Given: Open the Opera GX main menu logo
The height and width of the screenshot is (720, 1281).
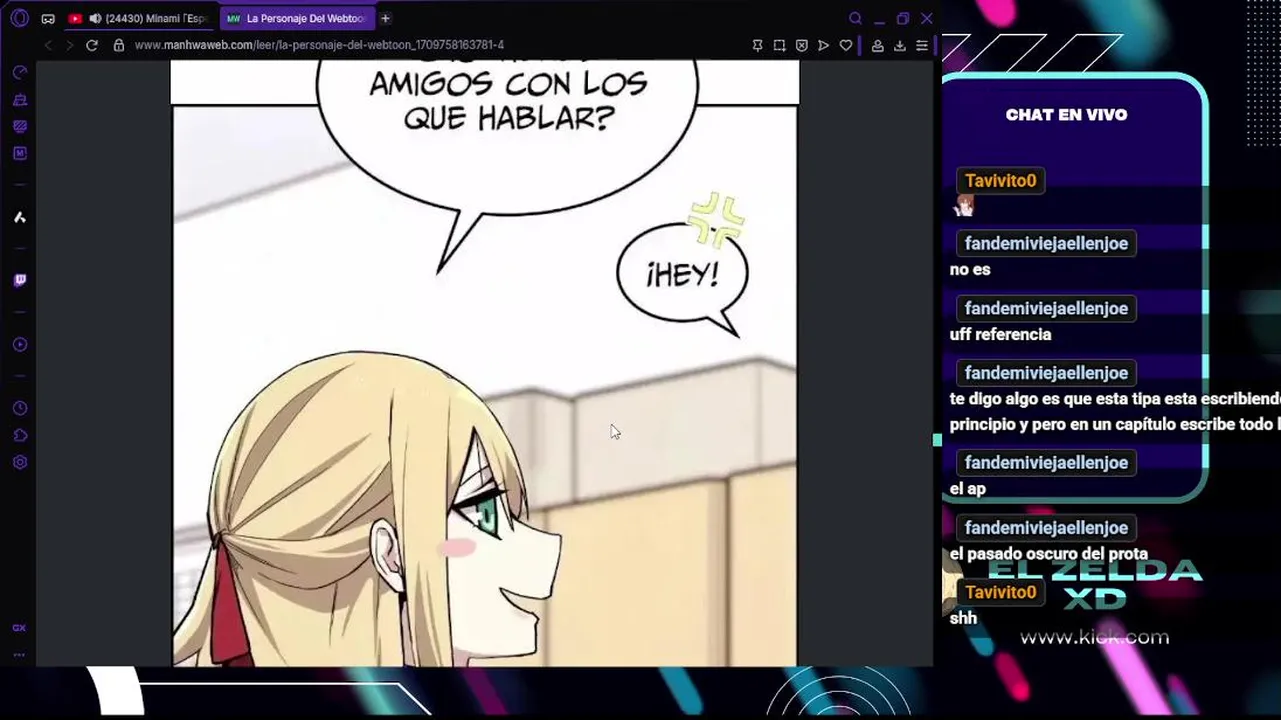Looking at the screenshot, I should 19,18.
